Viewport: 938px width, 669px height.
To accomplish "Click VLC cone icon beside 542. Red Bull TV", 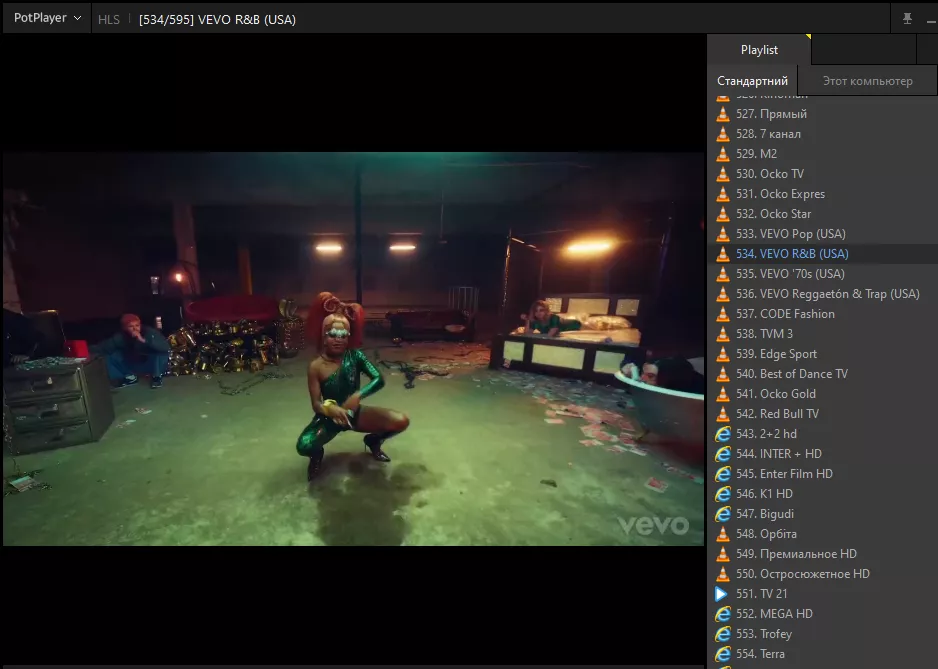I will pyautogui.click(x=723, y=413).
